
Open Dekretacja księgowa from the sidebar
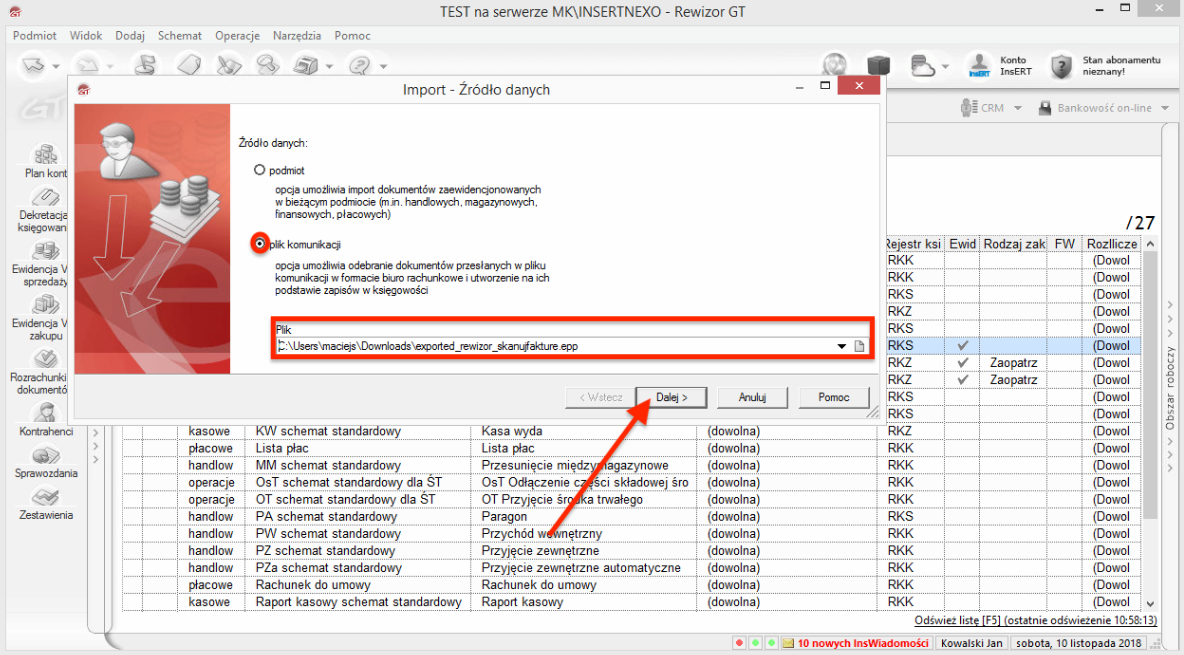[44, 207]
